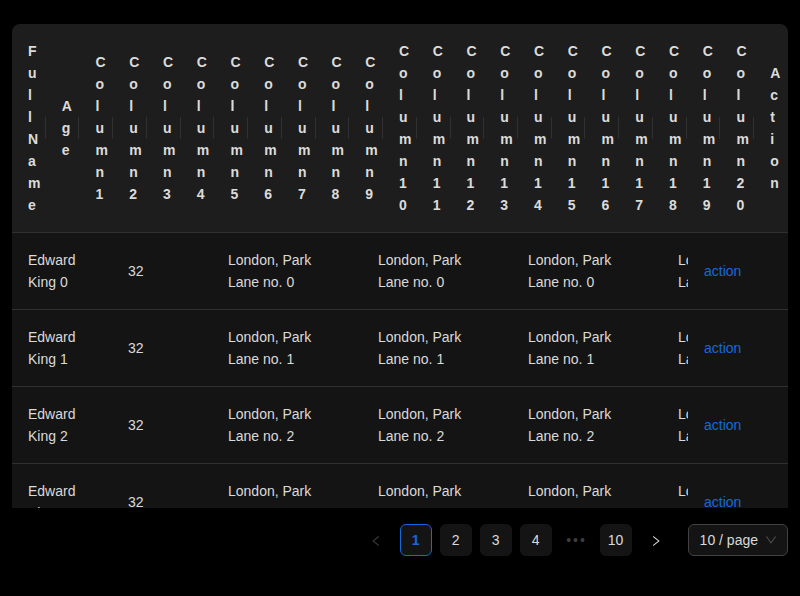Expand pagination options via dropdown arrow
The image size is (800, 596).
coord(773,540)
